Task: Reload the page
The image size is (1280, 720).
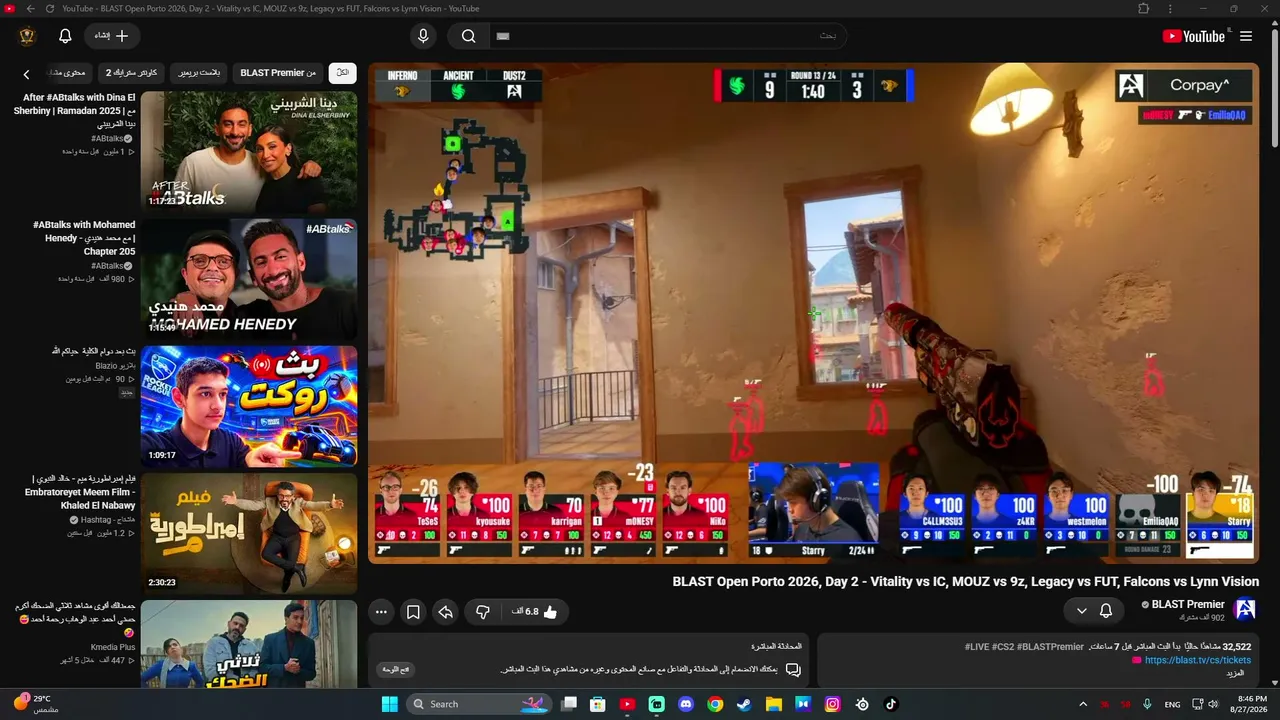Action: (x=50, y=9)
